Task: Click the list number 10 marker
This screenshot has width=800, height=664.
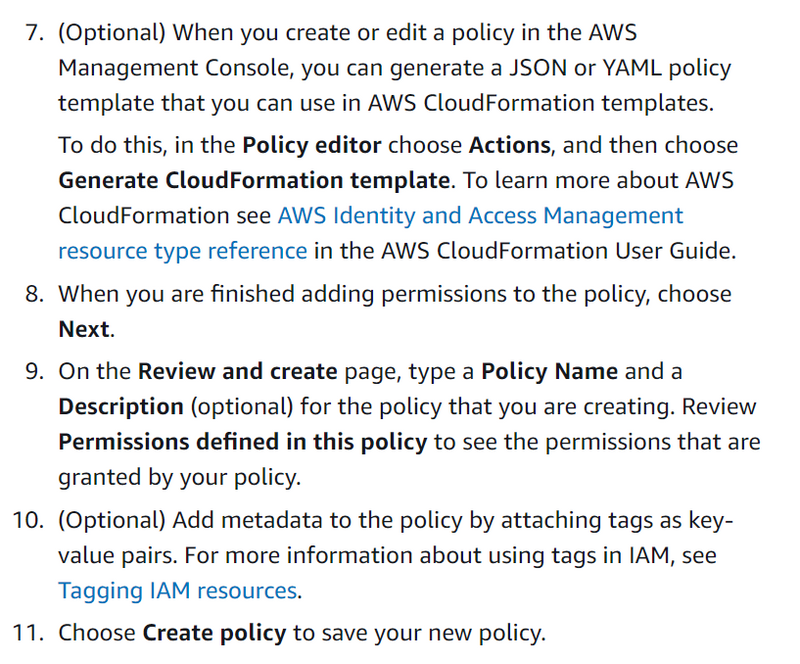Action: tap(32, 520)
